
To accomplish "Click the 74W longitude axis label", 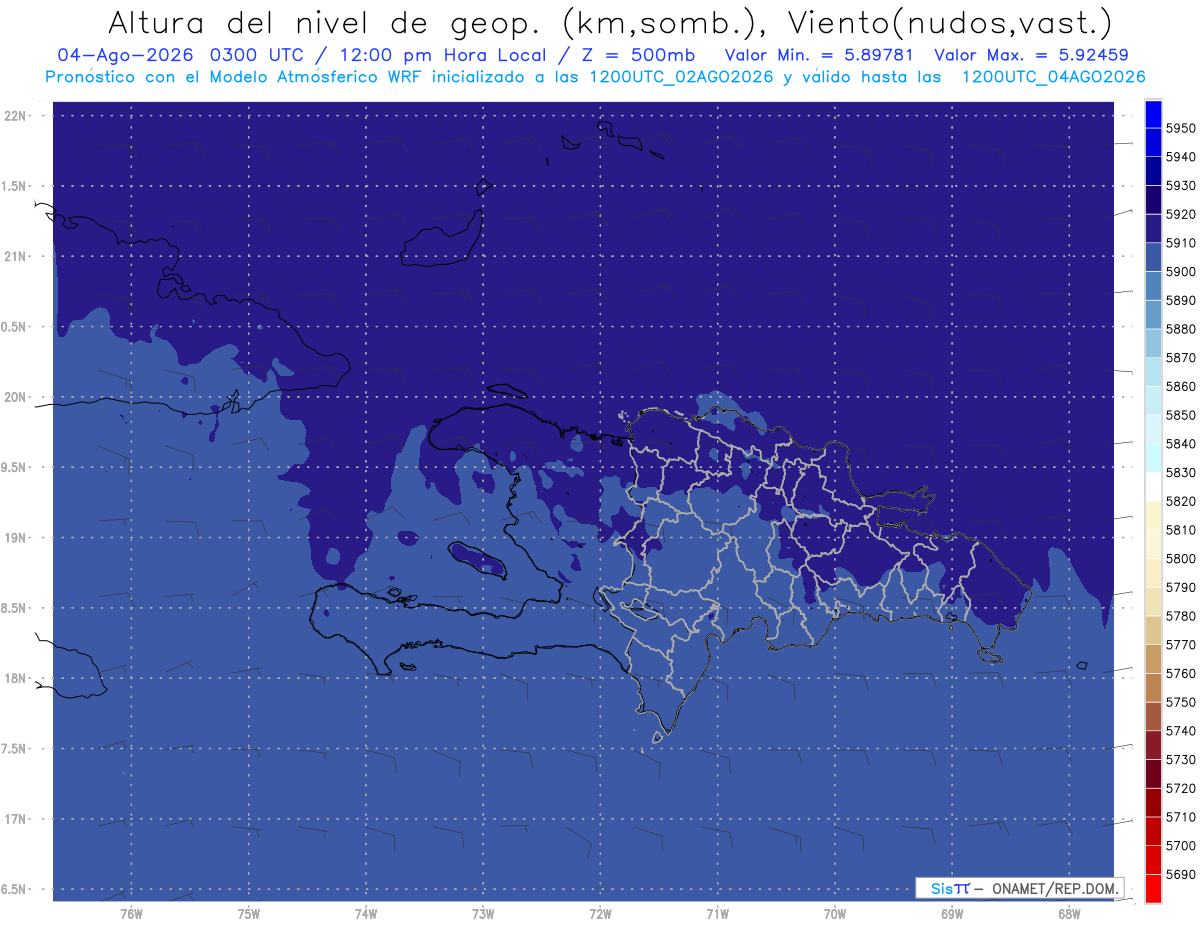I will [x=366, y=914].
